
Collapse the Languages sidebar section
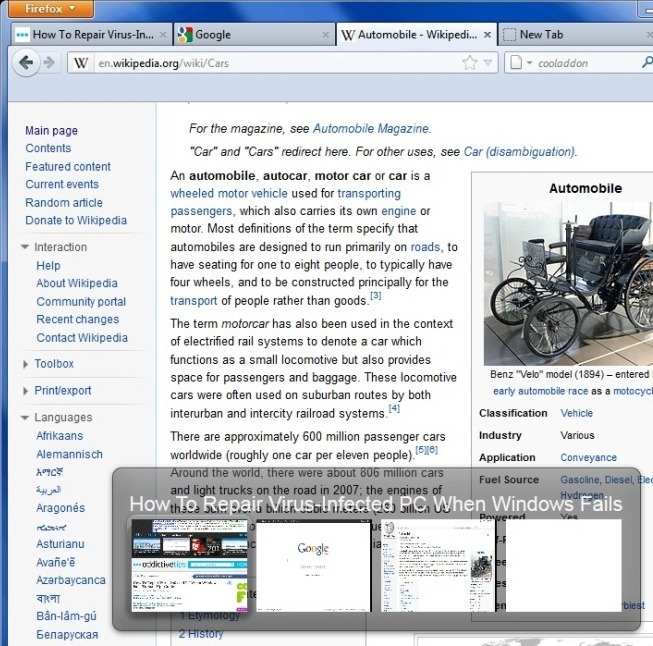[x=56, y=417]
